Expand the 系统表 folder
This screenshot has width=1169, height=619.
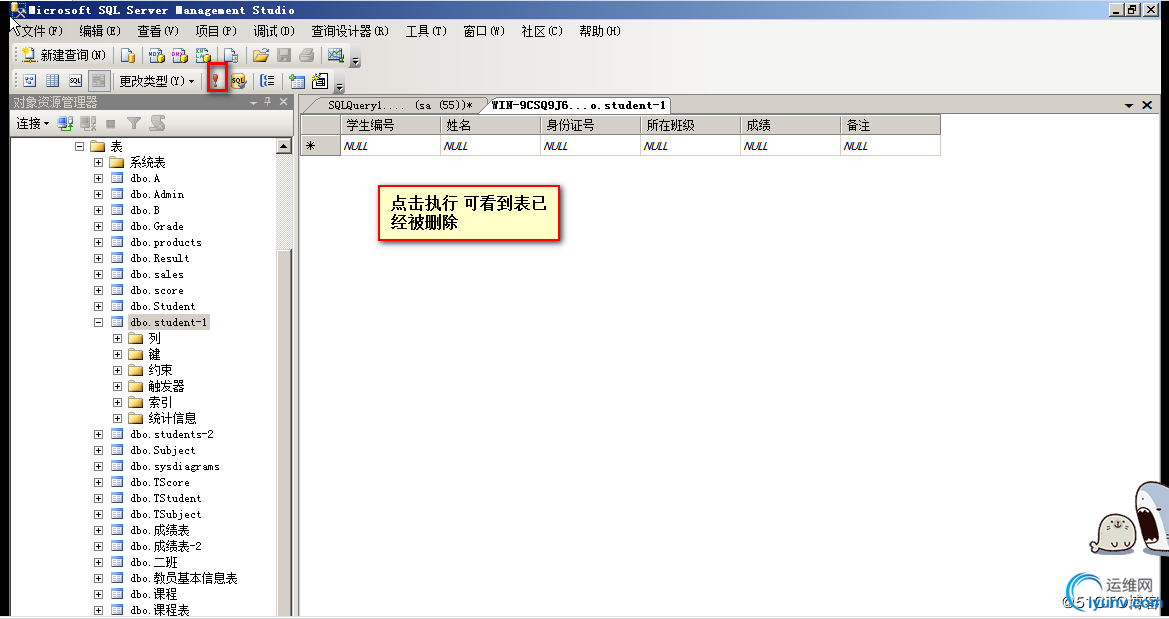98,163
